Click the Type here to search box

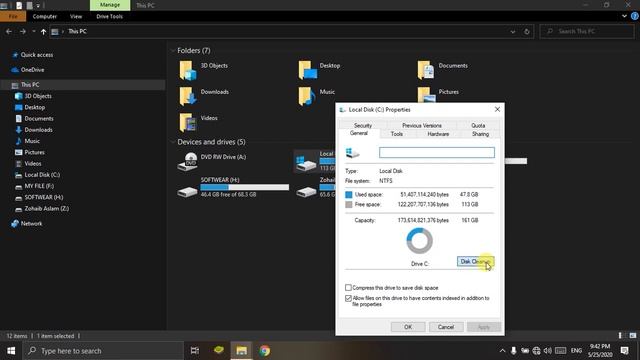(x=103, y=351)
